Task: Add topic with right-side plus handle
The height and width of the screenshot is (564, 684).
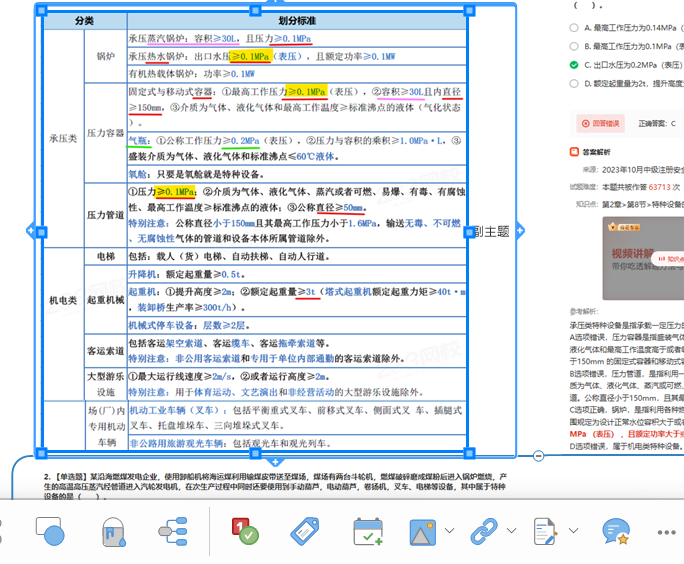Action: point(520,230)
